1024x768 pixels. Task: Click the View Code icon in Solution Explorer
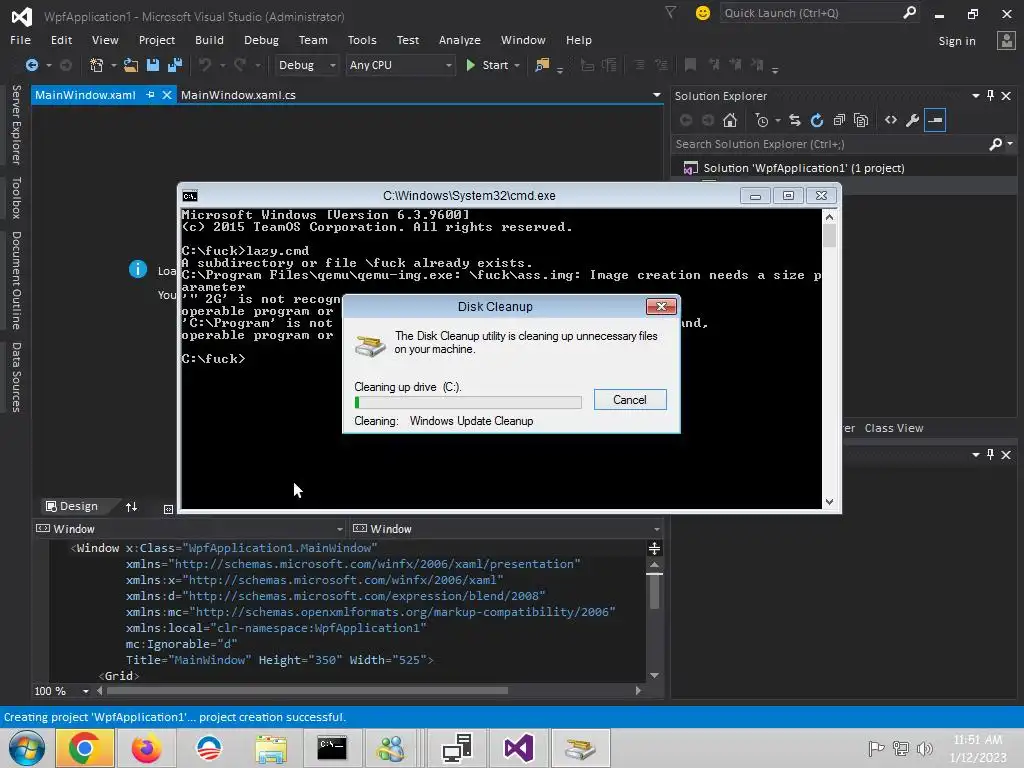[891, 120]
